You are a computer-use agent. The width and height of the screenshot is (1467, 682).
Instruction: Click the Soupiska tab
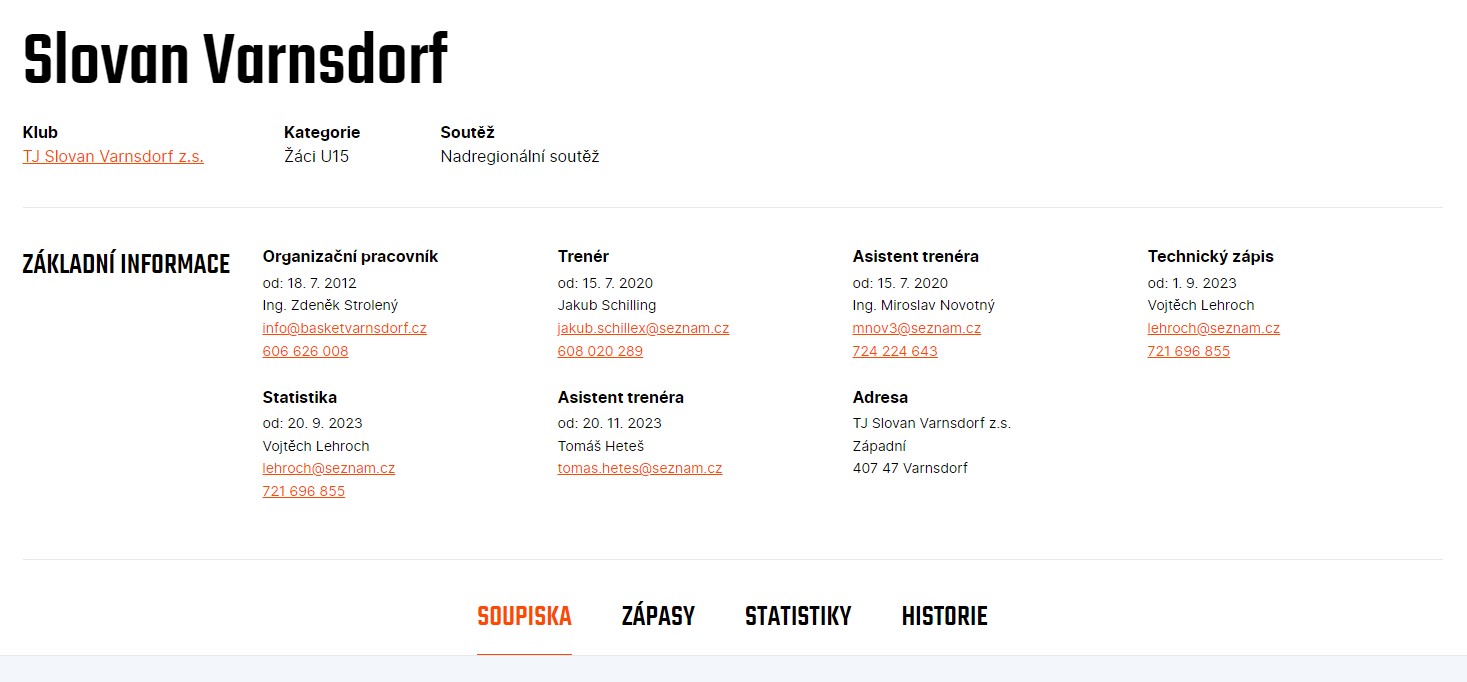click(524, 616)
